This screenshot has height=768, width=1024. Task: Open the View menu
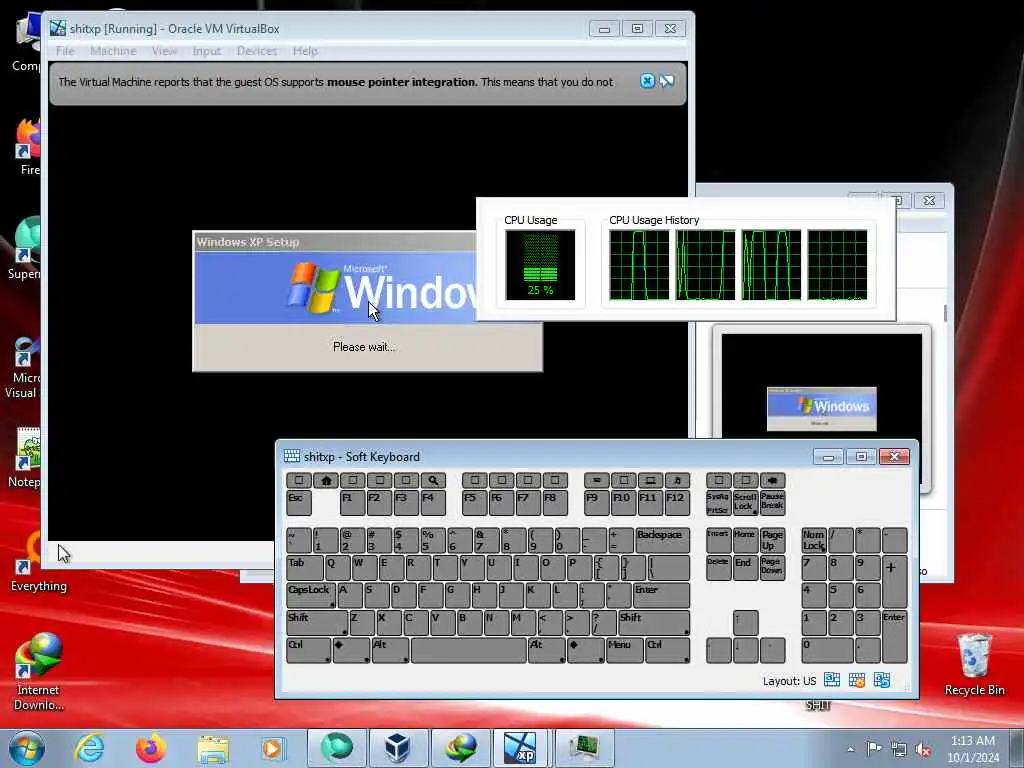coord(165,51)
